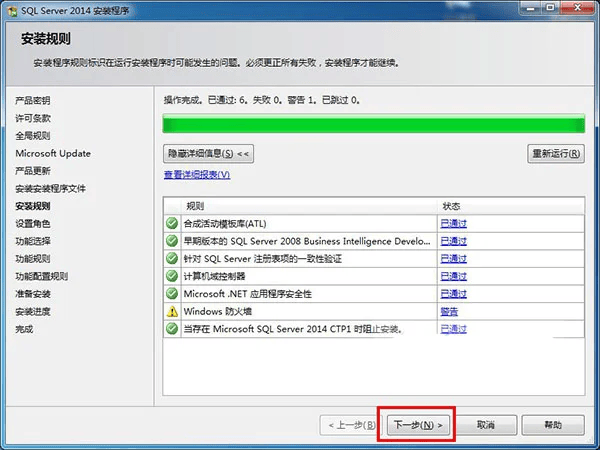Click rule text 合成活动模板库(ATL)
This screenshot has width=600, height=450.
click(x=225, y=223)
